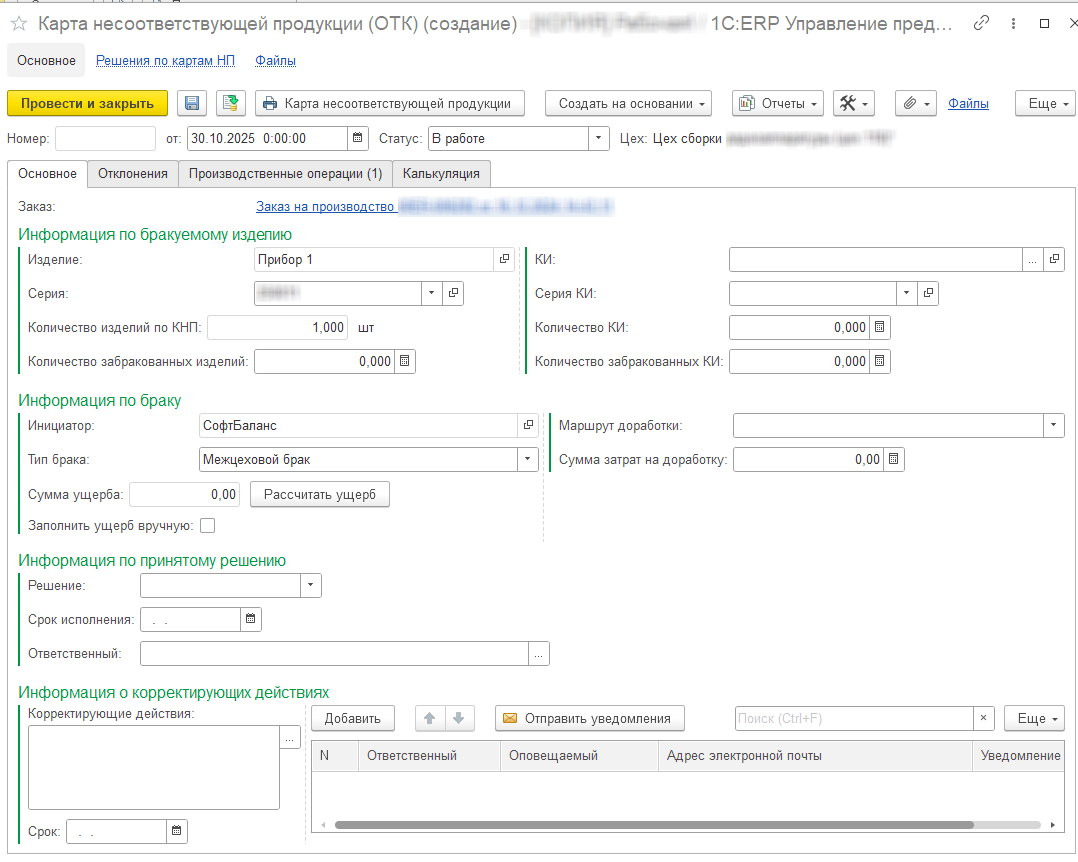Image resolution: width=1078 pixels, height=862 pixels.
Task: Open calculator for Количество забракованных изделий
Action: pos(405,362)
